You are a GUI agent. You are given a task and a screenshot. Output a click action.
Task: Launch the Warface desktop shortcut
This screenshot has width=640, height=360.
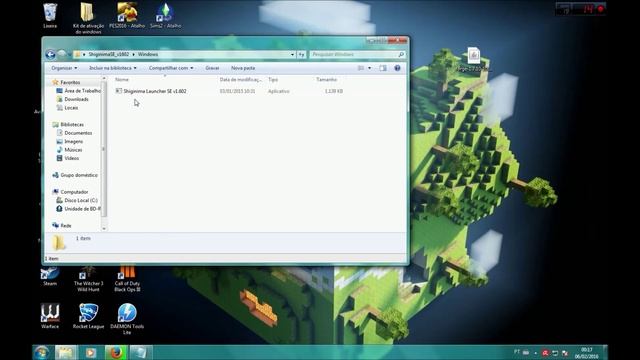[x=50, y=316]
